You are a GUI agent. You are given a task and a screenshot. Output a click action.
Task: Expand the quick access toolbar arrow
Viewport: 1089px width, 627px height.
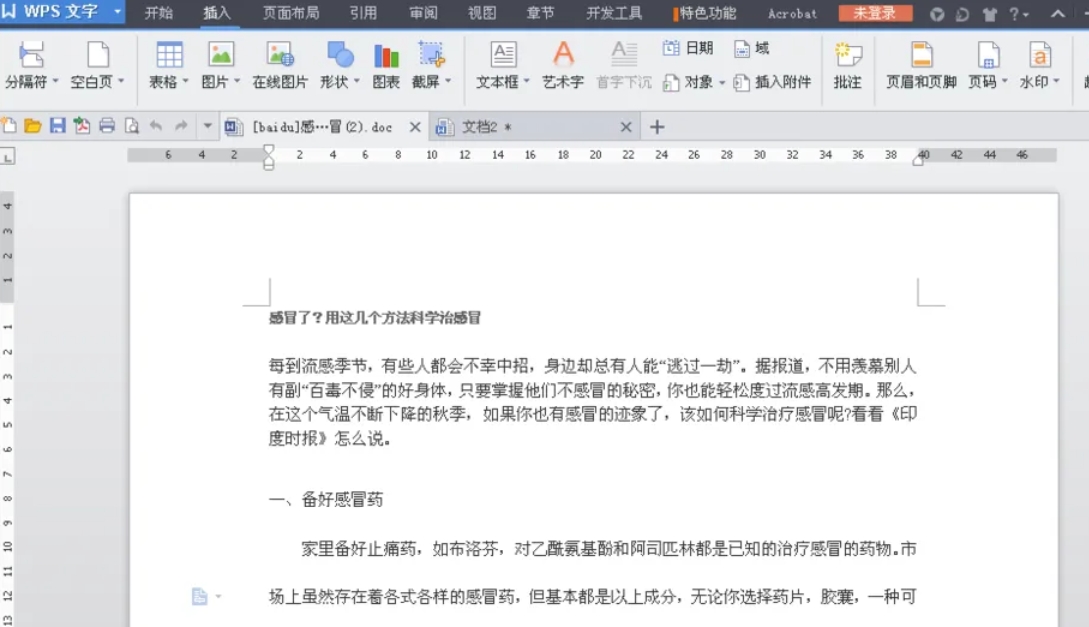207,126
